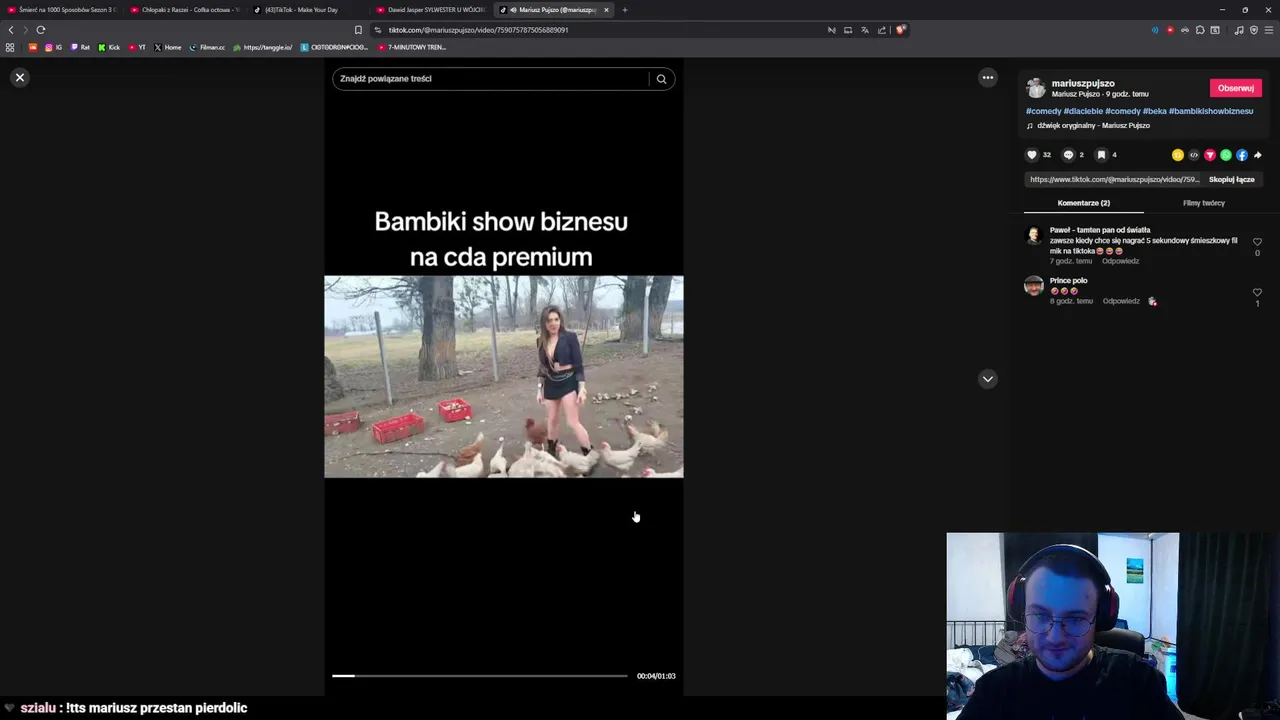1280x720 pixels.
Task: Click the translate page icon
Action: pos(865,30)
